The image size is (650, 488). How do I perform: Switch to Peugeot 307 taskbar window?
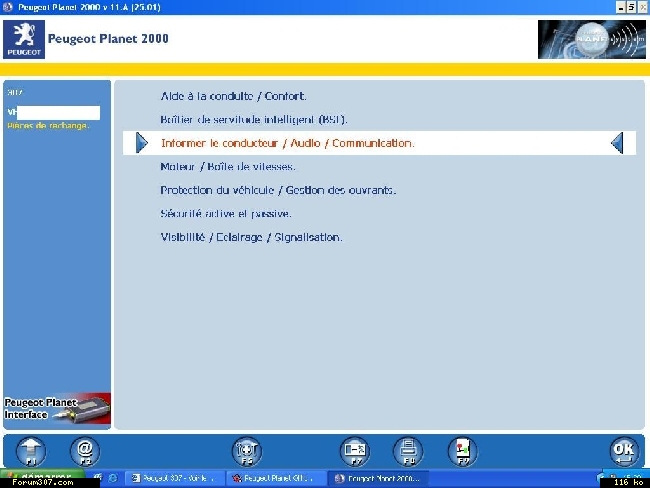coord(175,478)
